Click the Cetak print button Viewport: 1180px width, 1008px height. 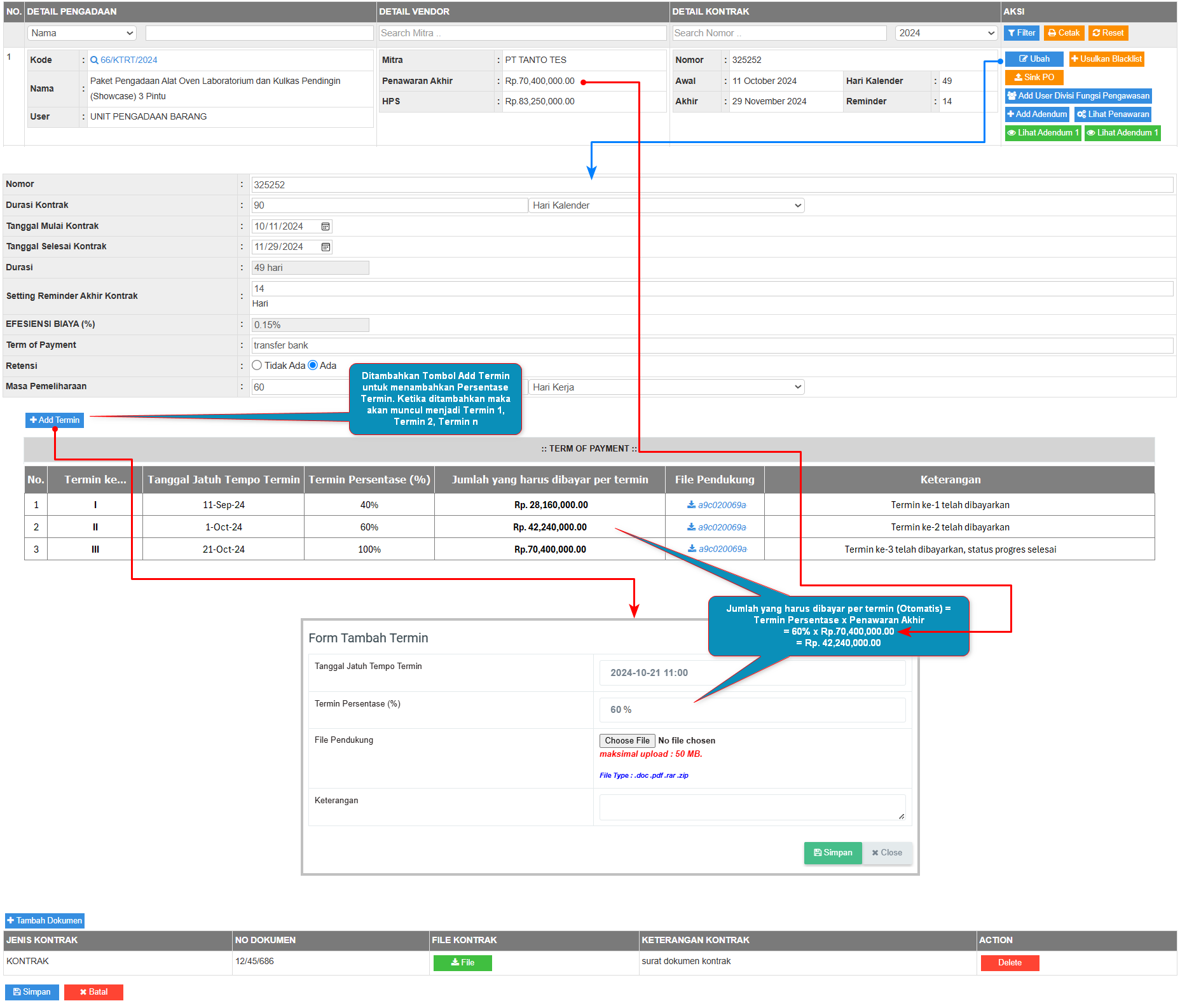[x=1063, y=33]
